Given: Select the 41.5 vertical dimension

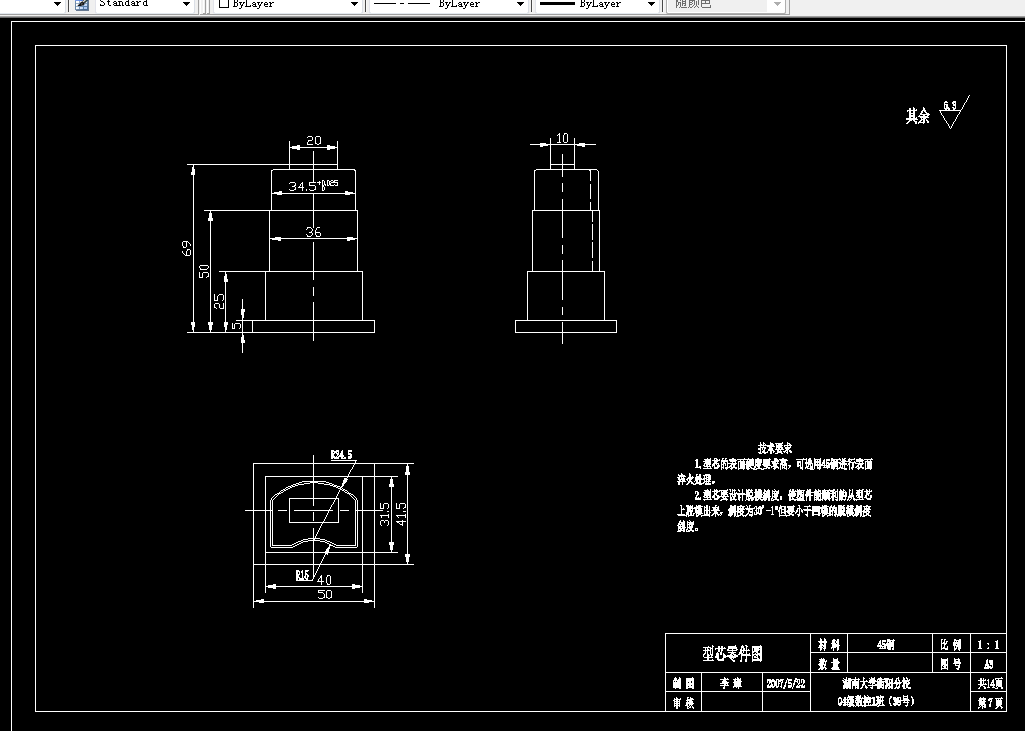Looking at the screenshot, I should coord(401,514).
